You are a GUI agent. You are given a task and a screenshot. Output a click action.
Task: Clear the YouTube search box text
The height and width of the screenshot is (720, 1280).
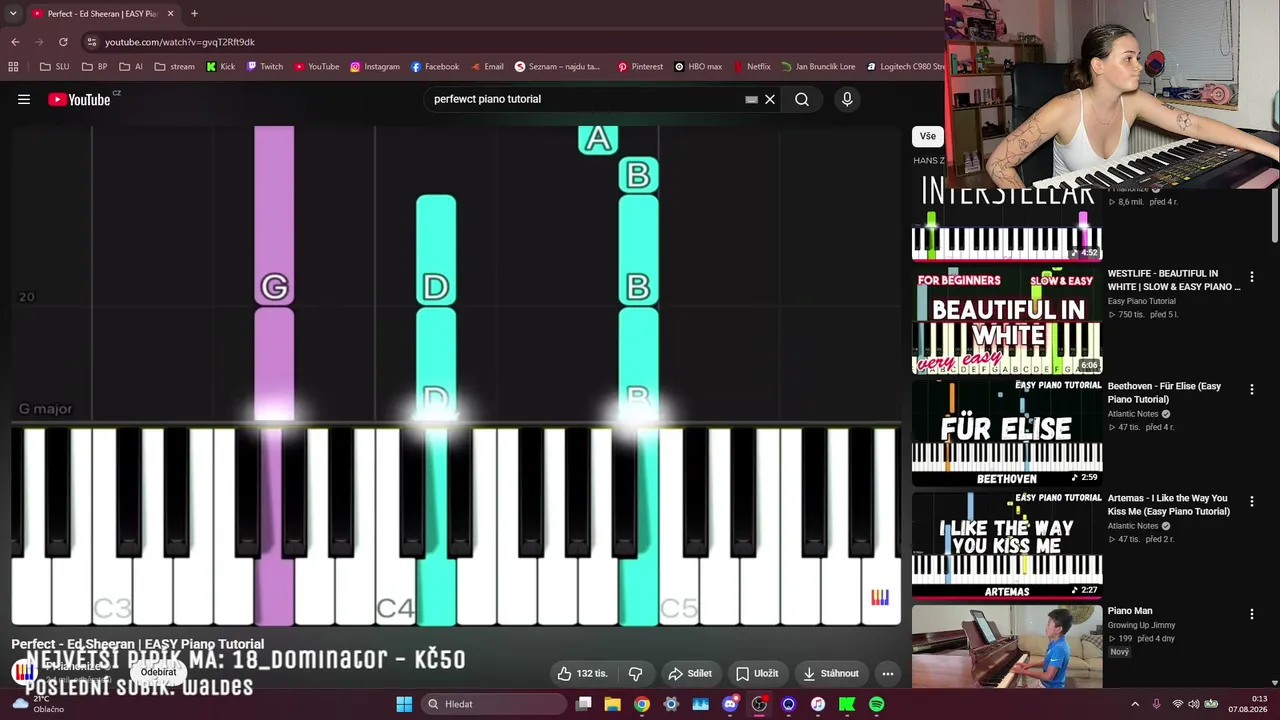click(x=770, y=99)
